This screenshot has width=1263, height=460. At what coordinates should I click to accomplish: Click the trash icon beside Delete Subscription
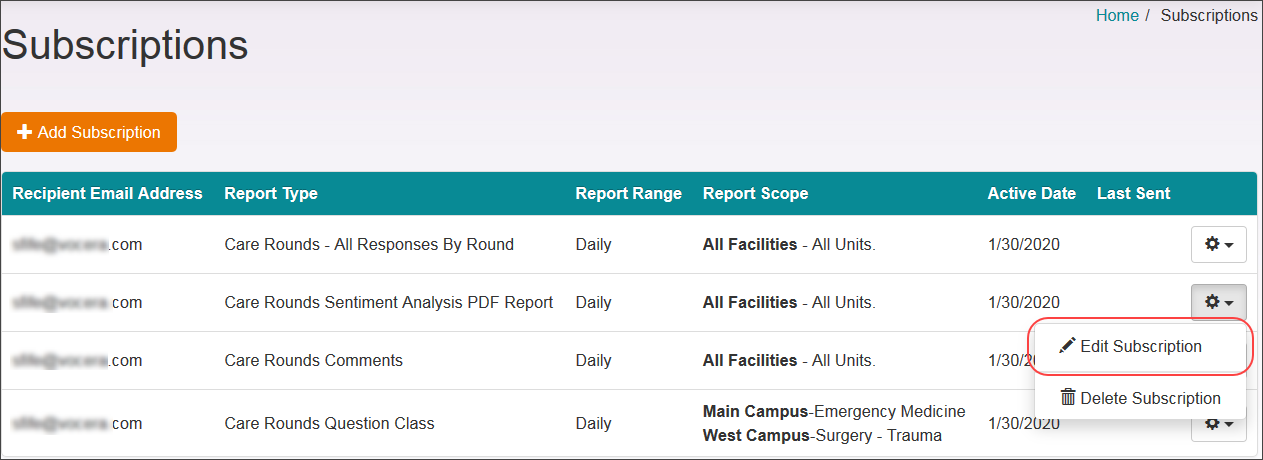pyautogui.click(x=1068, y=398)
